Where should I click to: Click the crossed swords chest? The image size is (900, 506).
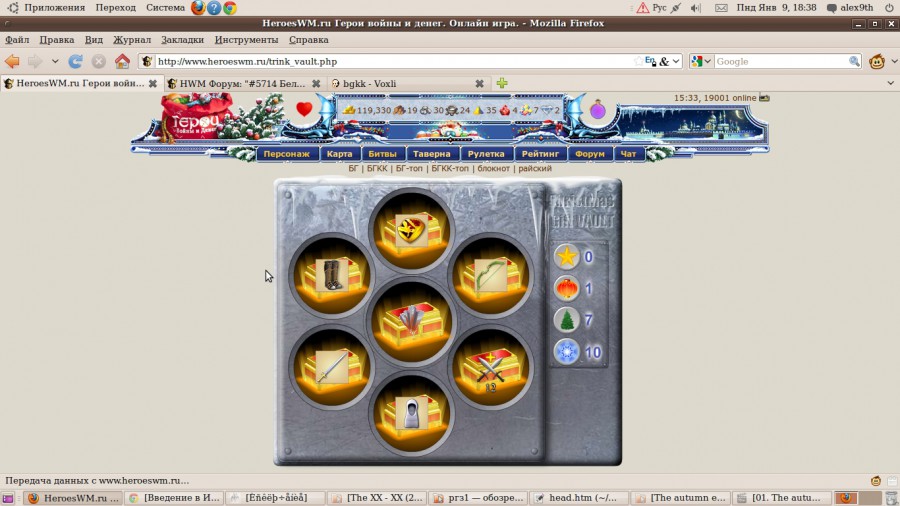tap(489, 367)
